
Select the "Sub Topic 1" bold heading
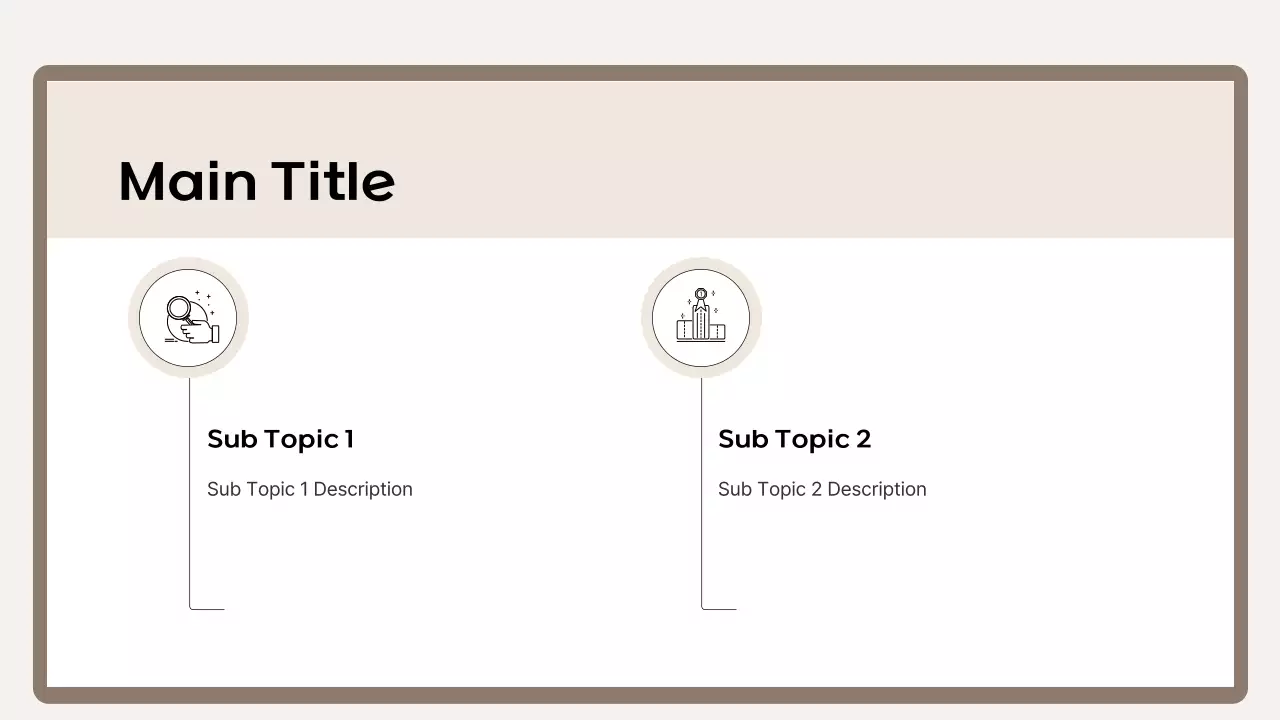click(x=280, y=439)
